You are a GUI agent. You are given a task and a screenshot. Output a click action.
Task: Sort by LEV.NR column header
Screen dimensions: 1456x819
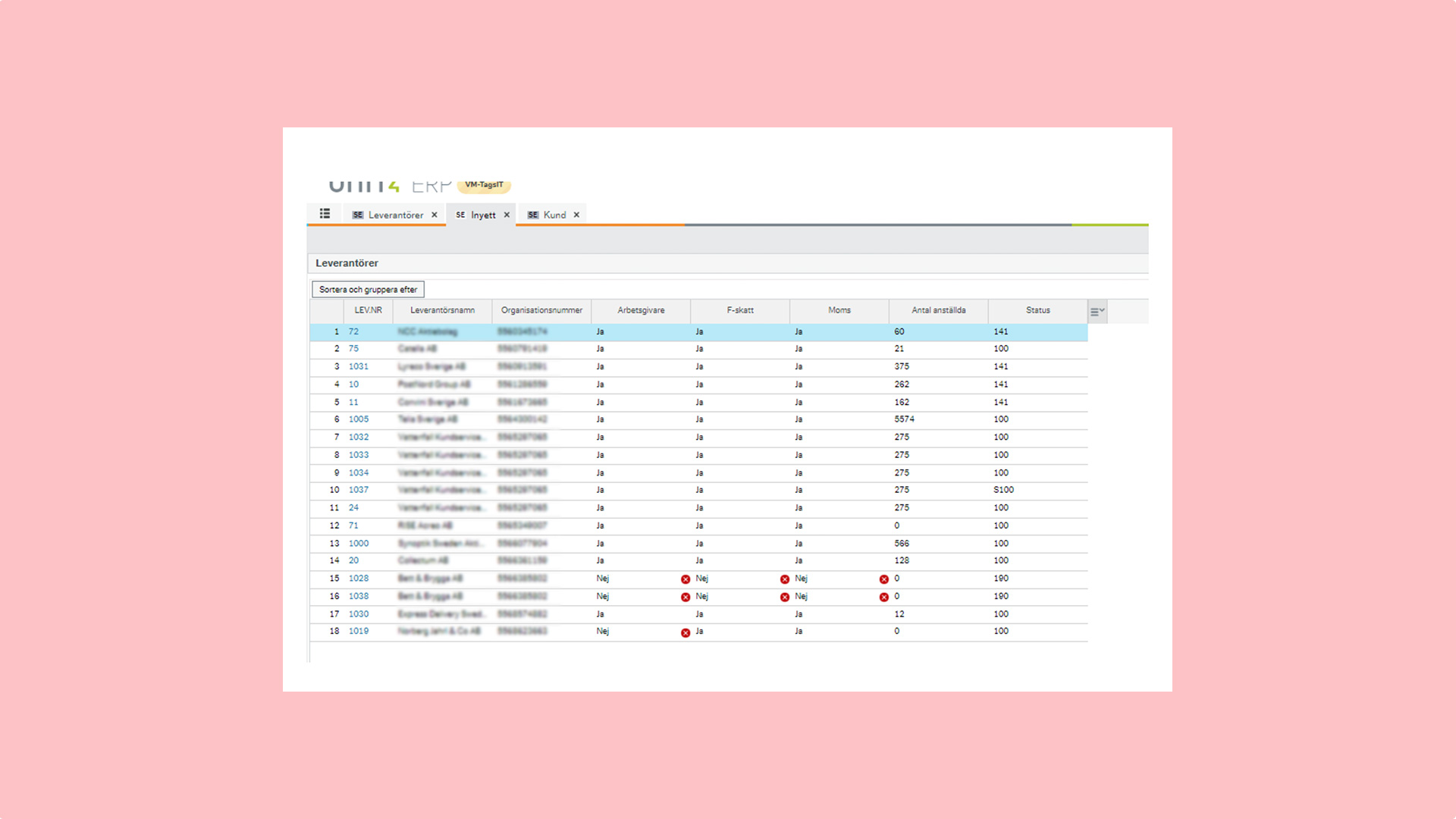pyautogui.click(x=369, y=310)
